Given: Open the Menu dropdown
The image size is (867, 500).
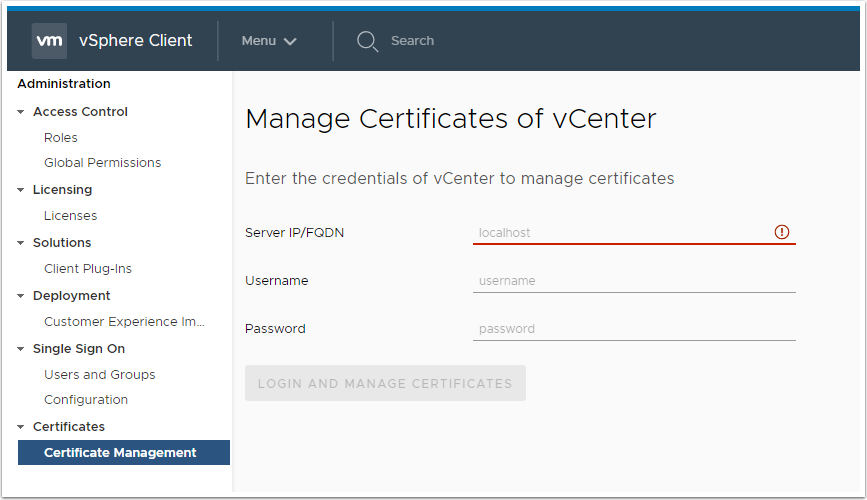Looking at the screenshot, I should click(x=269, y=41).
